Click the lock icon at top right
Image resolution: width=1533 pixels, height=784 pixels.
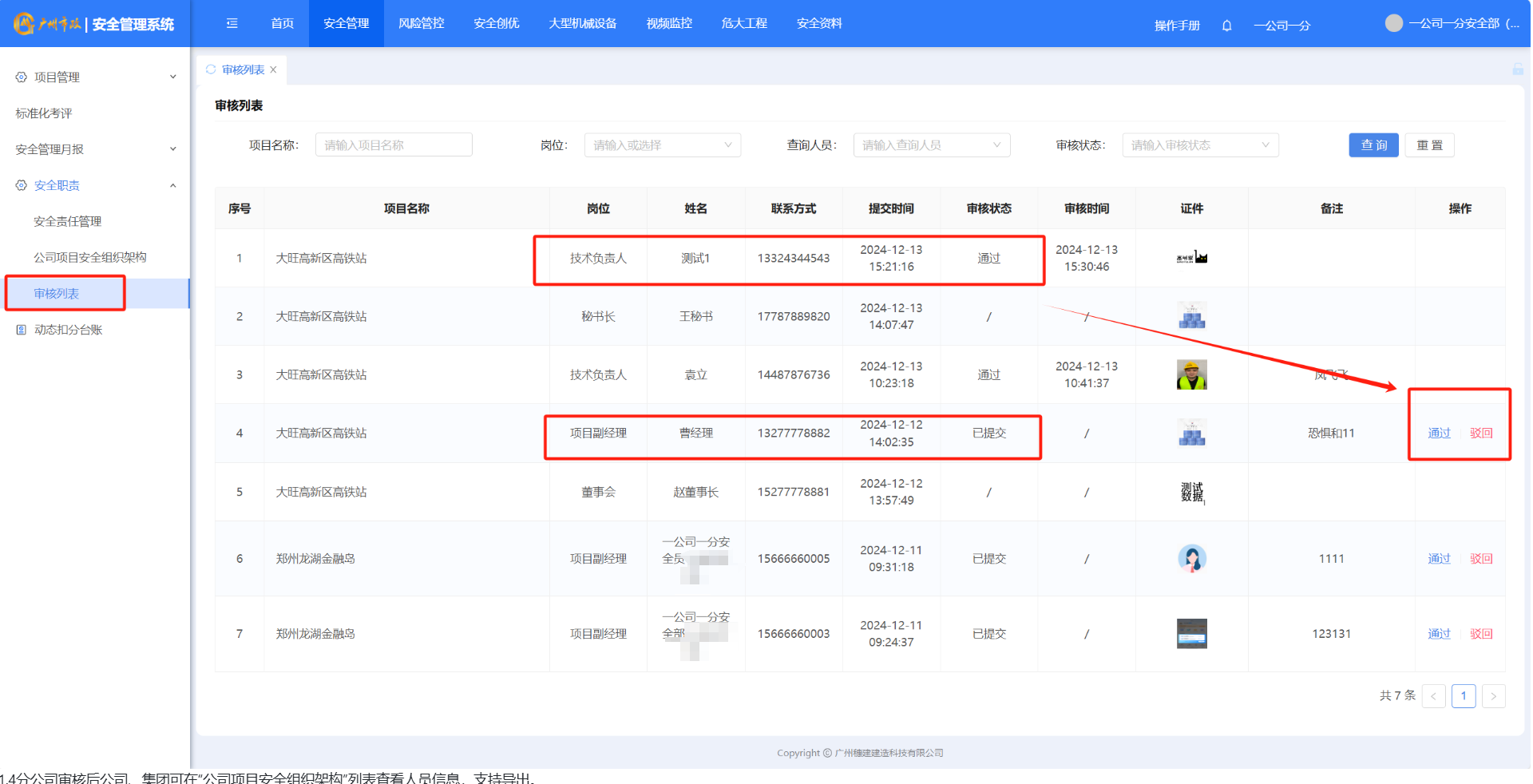click(x=1517, y=69)
